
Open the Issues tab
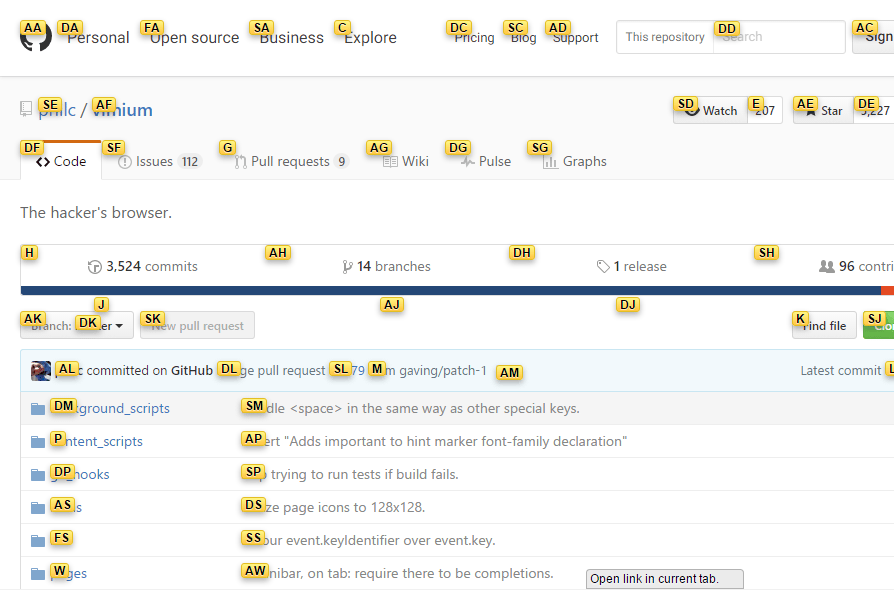click(x=159, y=161)
